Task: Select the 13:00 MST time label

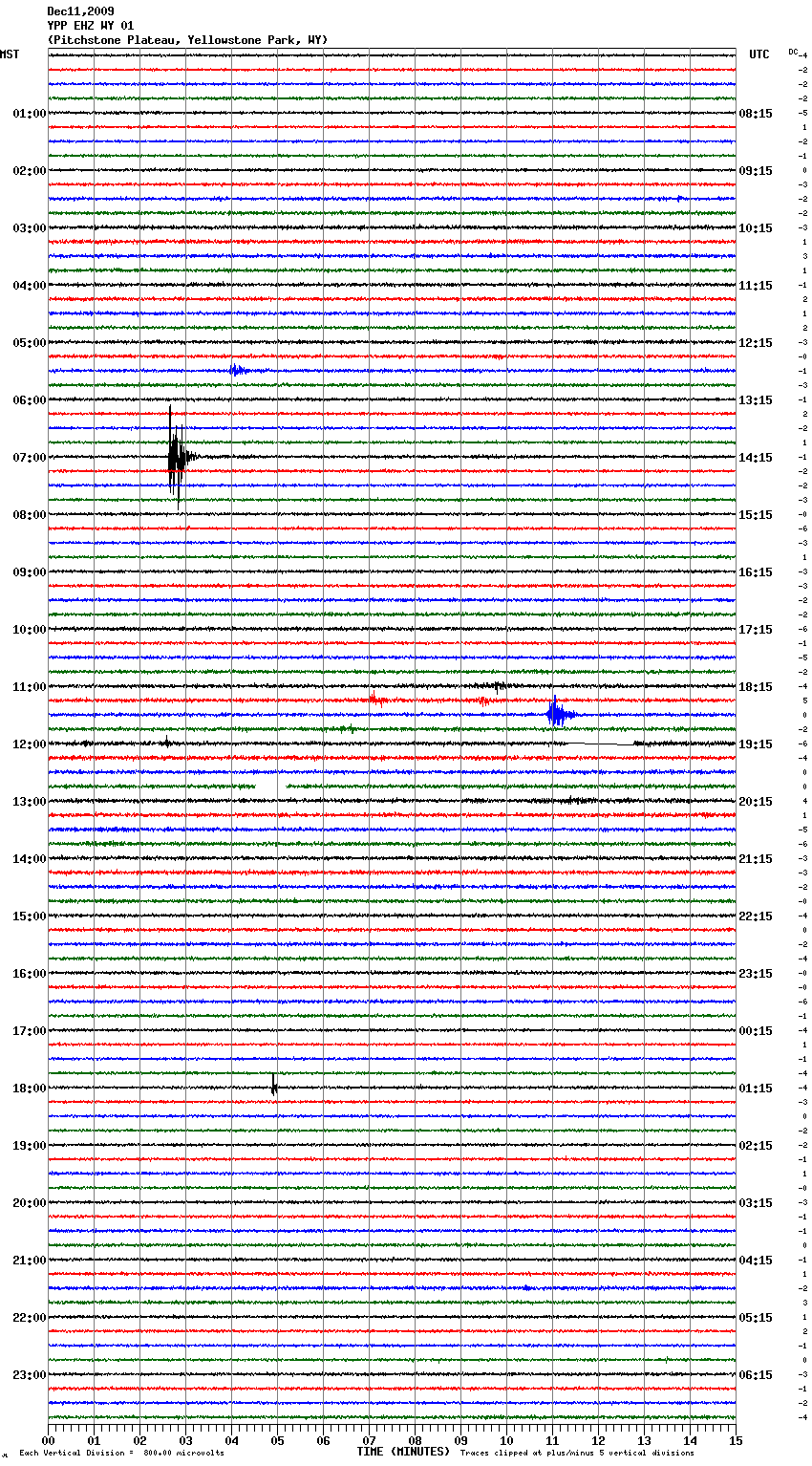Action: (29, 802)
